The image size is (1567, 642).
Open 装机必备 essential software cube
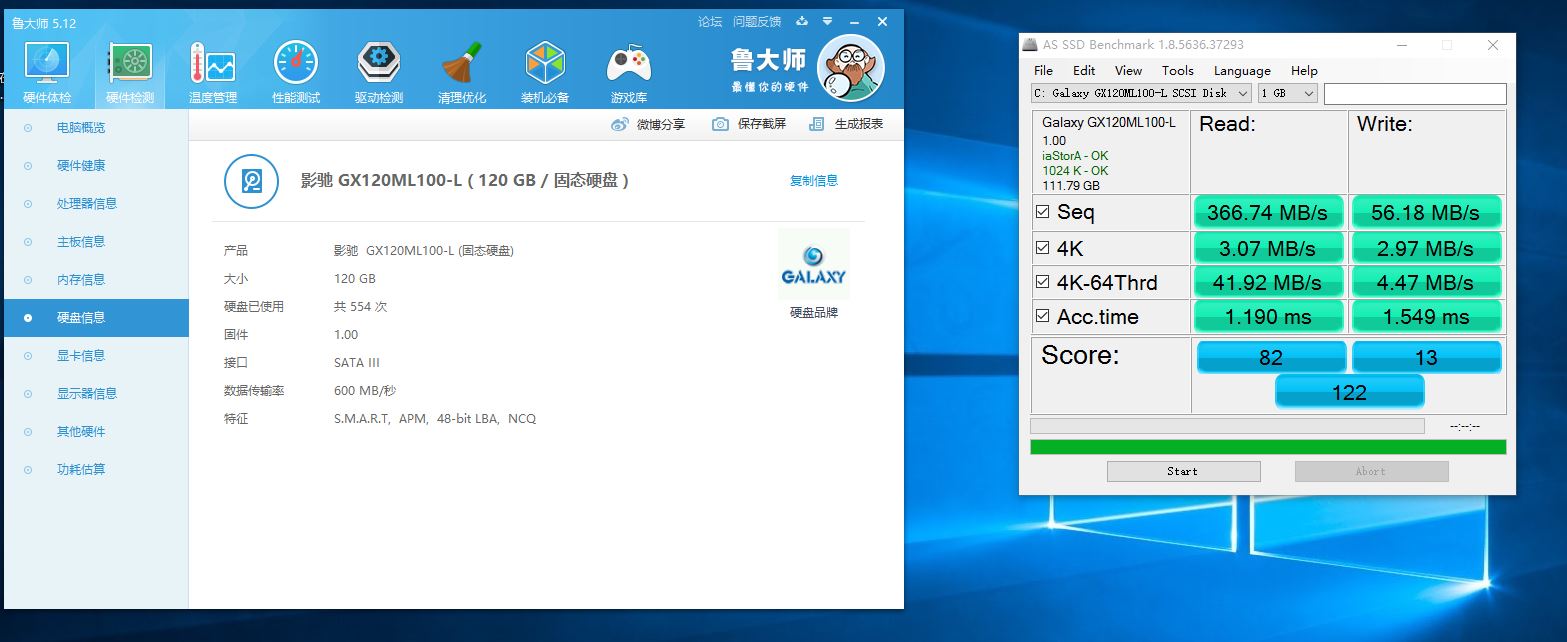pyautogui.click(x=545, y=73)
